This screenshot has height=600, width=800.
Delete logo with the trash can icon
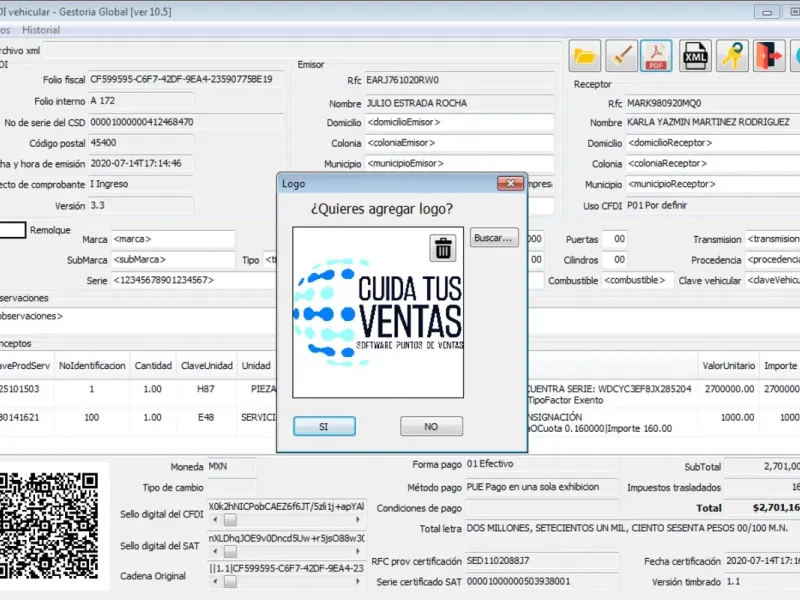[x=443, y=248]
